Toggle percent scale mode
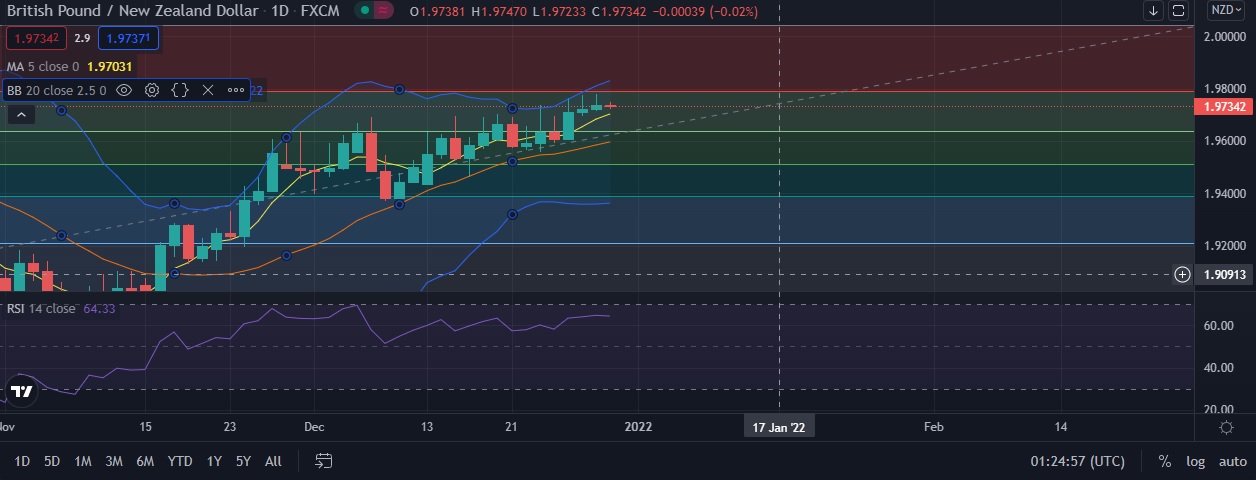This screenshot has height=480, width=1256. point(1165,462)
